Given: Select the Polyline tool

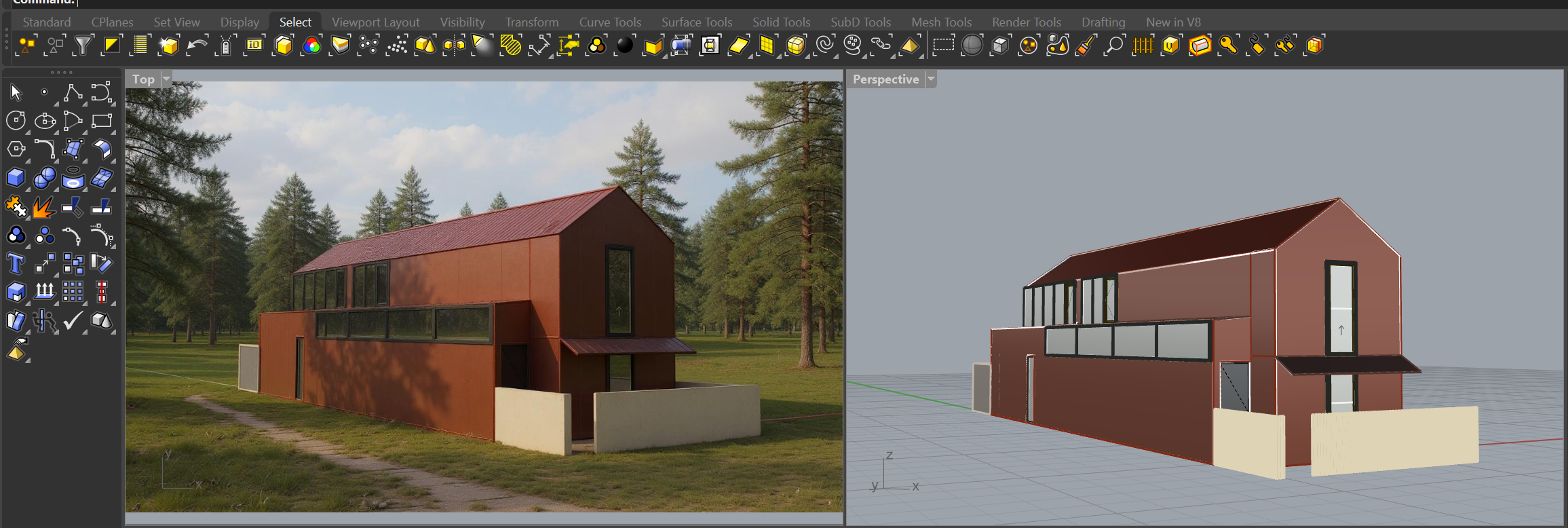Looking at the screenshot, I should pos(73,92).
